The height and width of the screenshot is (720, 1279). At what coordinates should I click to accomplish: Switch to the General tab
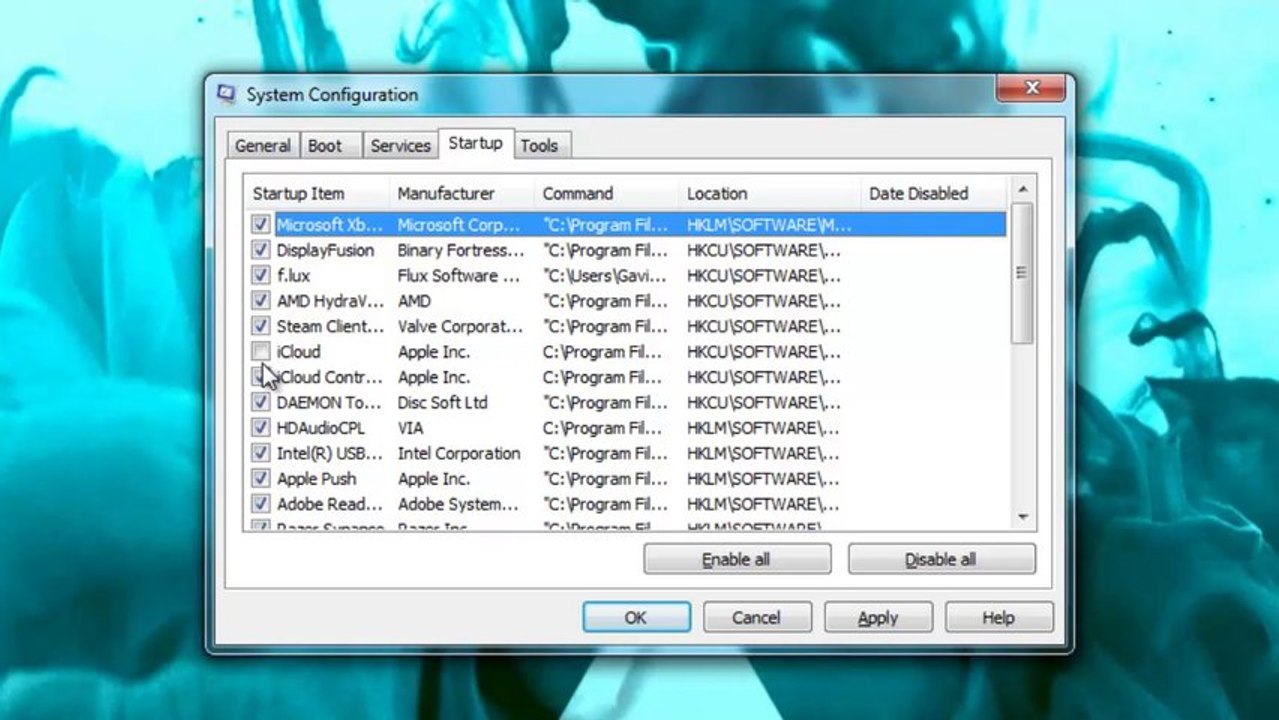[263, 146]
